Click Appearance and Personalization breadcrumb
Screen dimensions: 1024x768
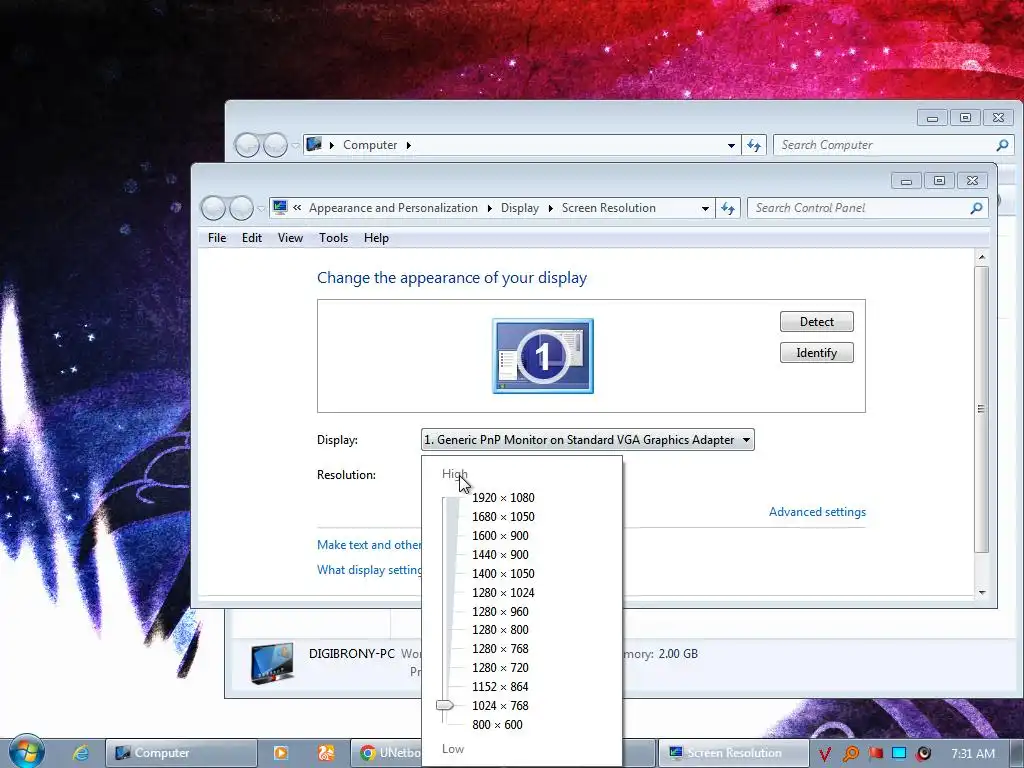[393, 208]
